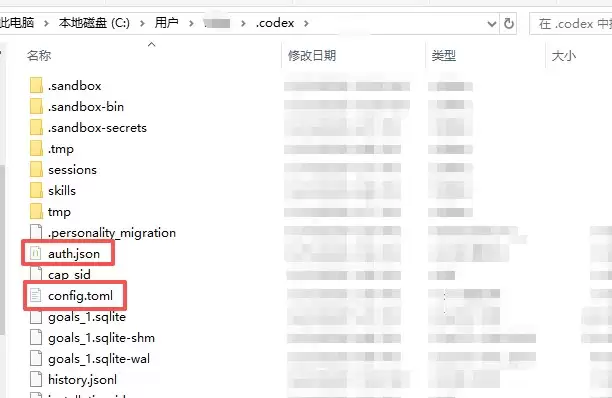Sort files by 大小 column

pos(564,55)
